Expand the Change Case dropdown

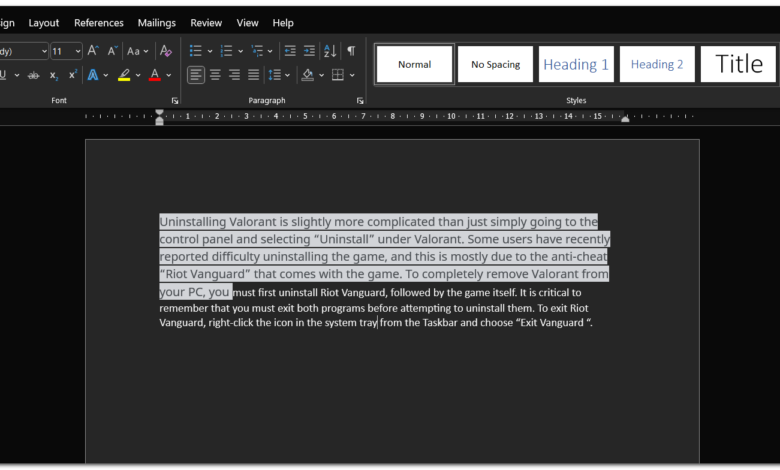point(137,50)
